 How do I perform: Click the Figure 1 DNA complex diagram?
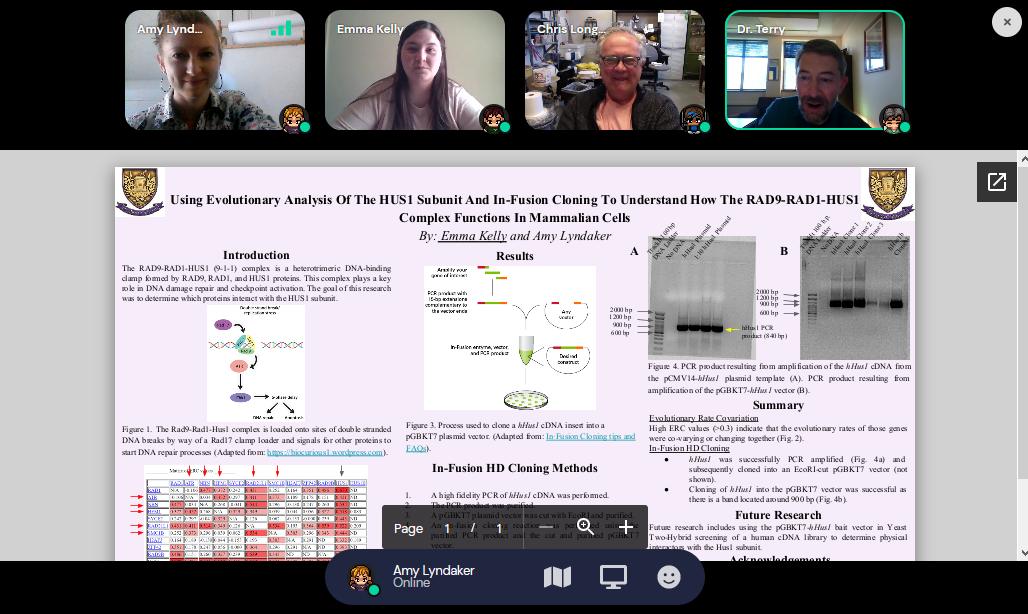[x=256, y=362]
